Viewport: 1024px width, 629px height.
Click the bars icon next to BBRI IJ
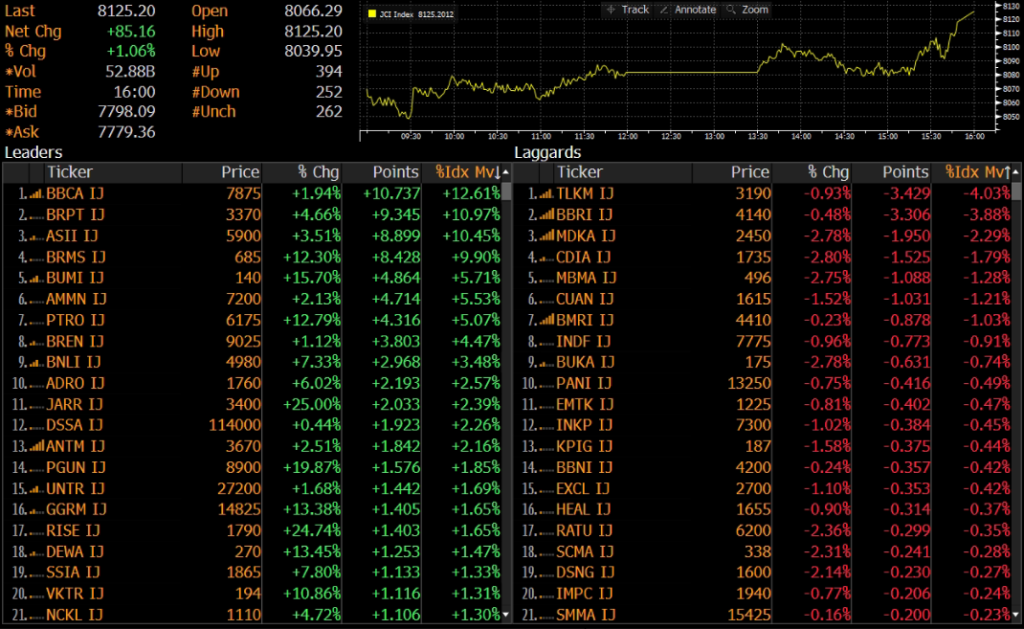[544, 214]
